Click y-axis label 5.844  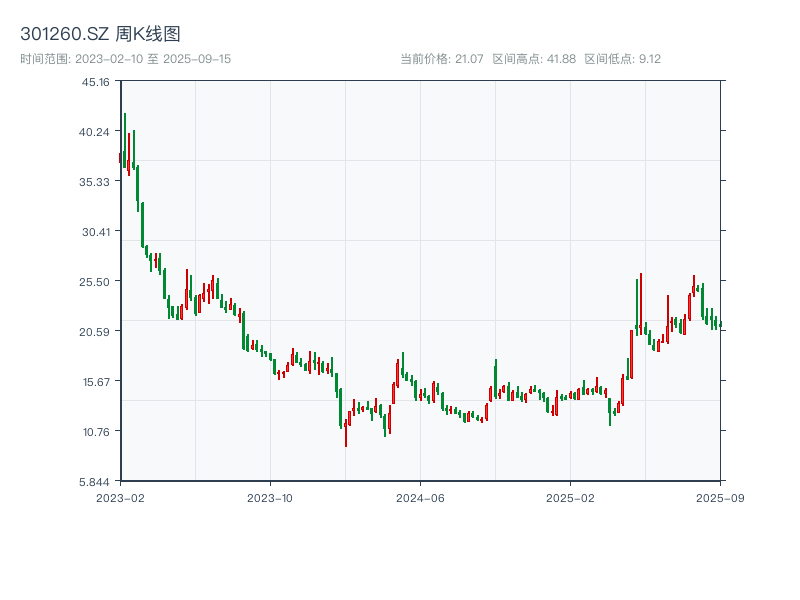(x=94, y=482)
